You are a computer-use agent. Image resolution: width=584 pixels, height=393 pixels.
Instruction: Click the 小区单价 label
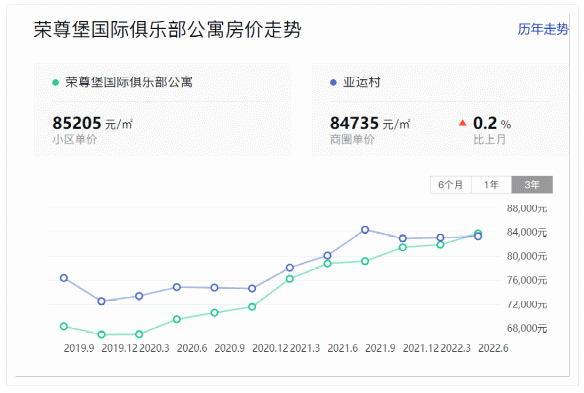pos(75,140)
